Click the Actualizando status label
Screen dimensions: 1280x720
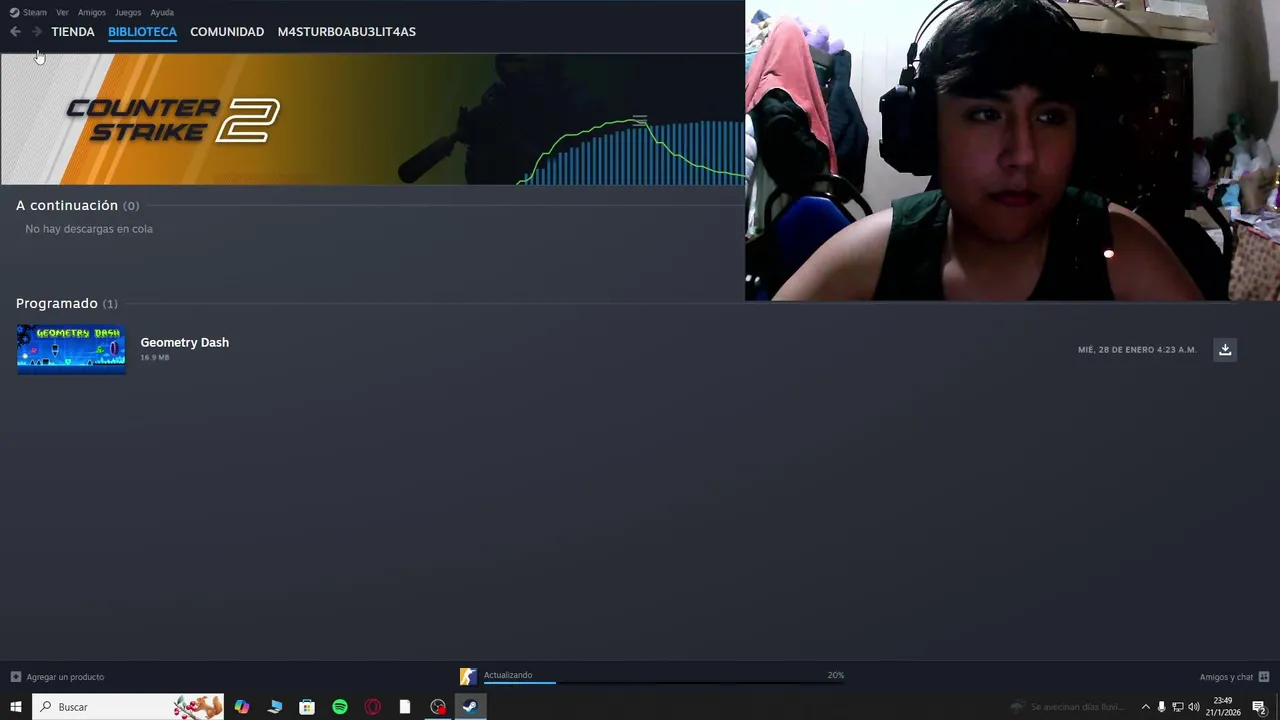tap(508, 675)
